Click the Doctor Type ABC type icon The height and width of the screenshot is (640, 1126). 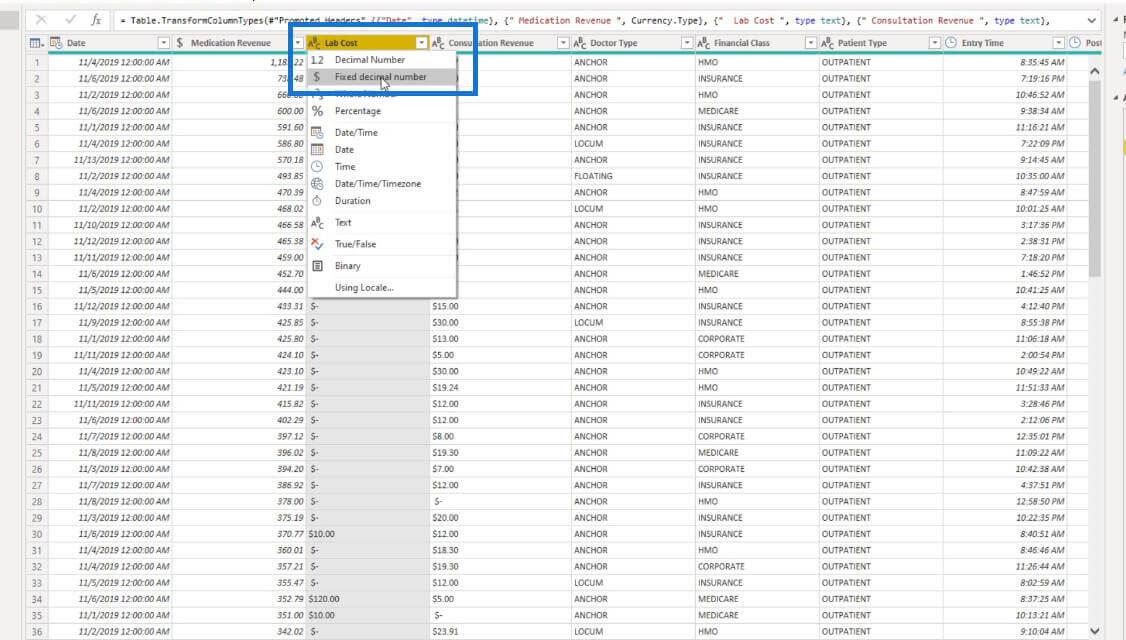point(580,43)
